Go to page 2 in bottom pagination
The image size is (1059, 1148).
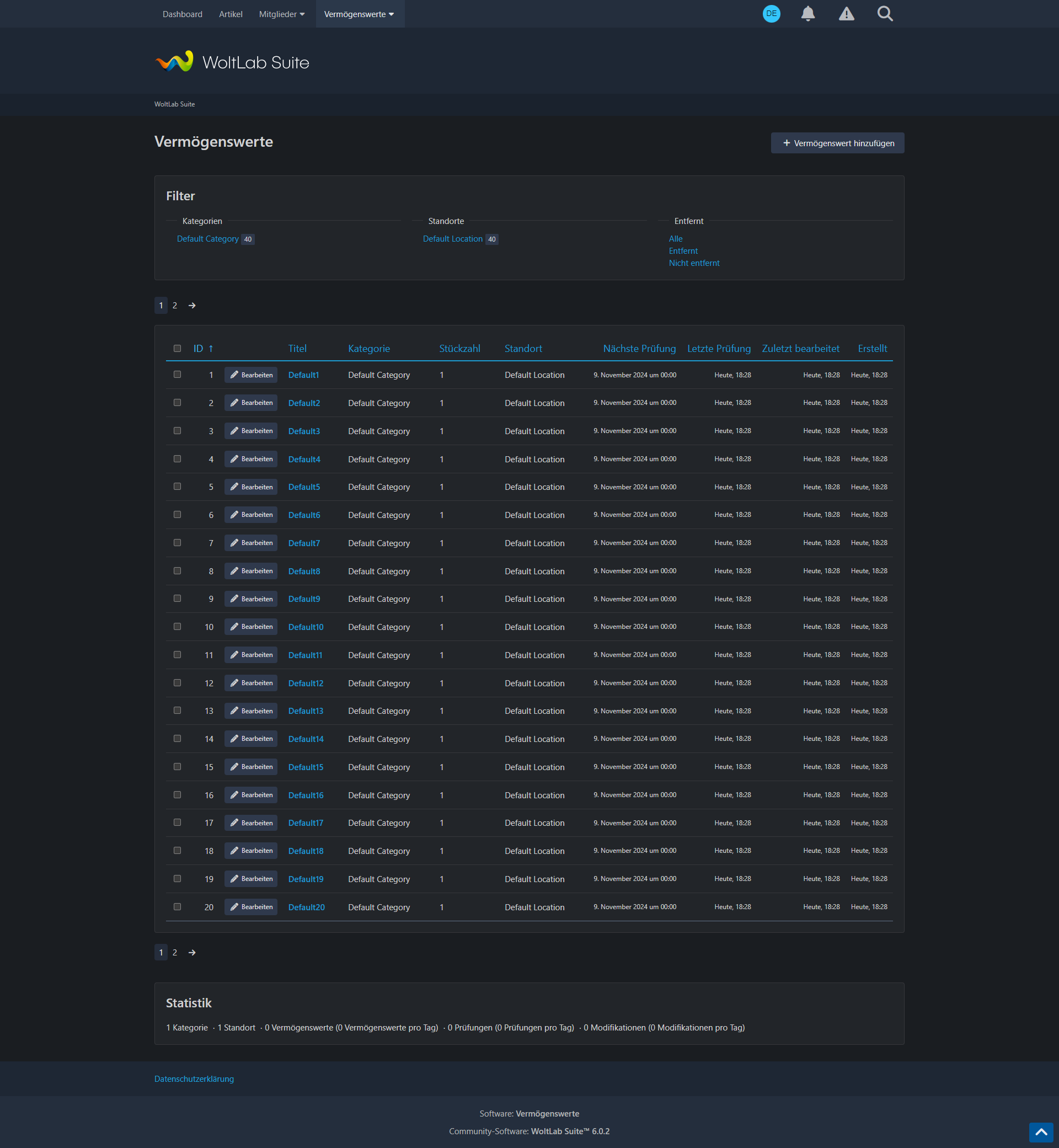click(175, 953)
